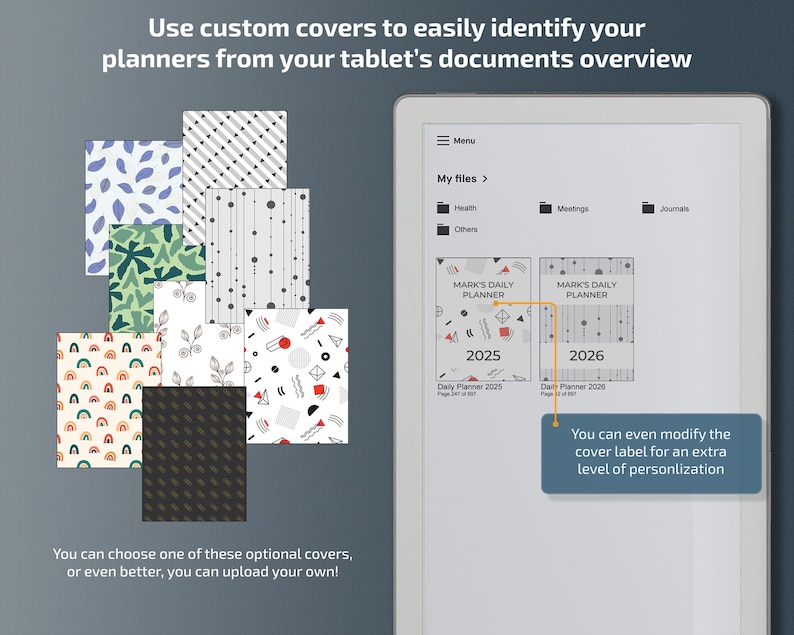Screen dimensions: 794x635
Task: Open the Meetings folder icon
Action: 545,208
